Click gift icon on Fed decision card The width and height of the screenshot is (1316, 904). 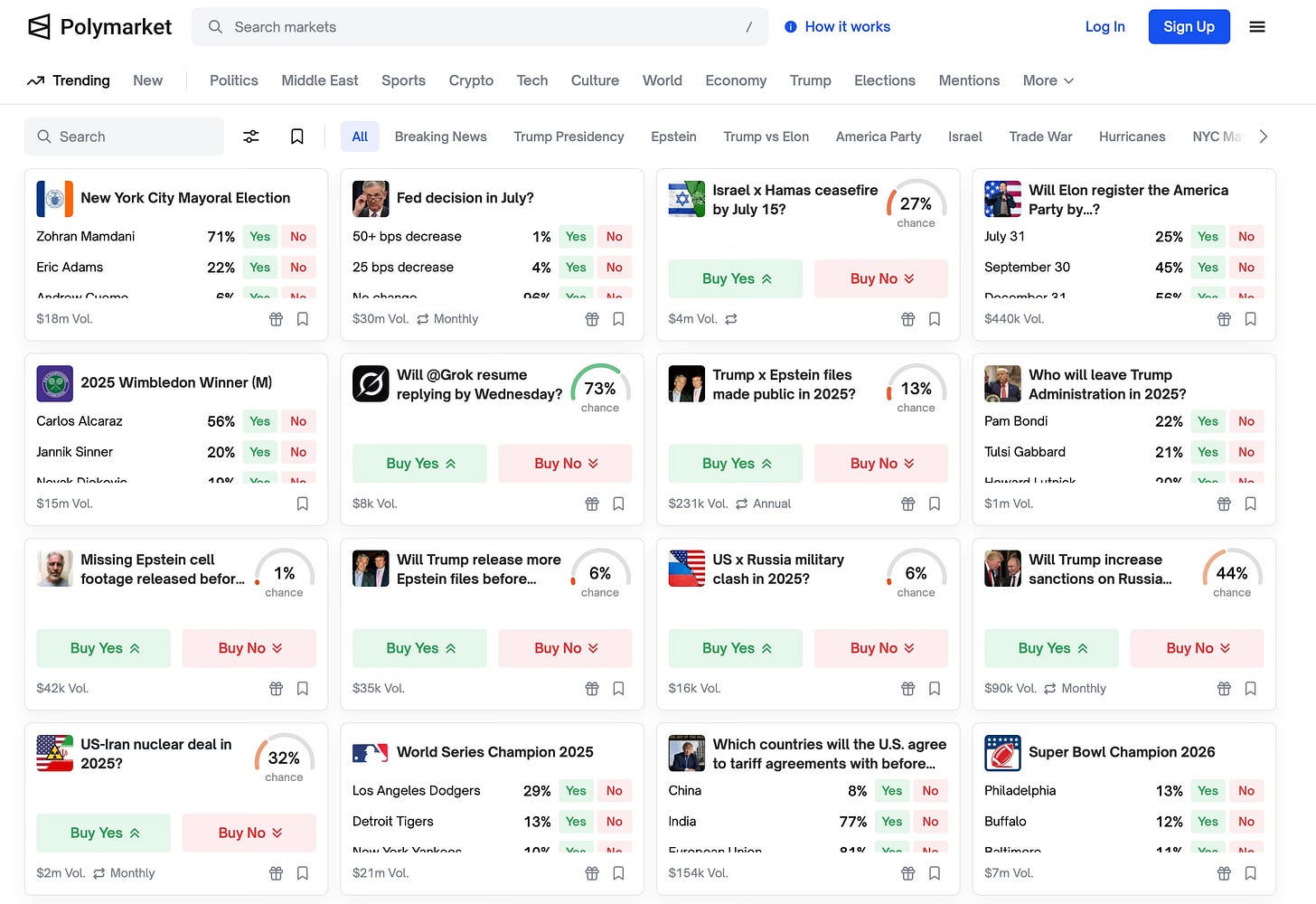tap(592, 319)
